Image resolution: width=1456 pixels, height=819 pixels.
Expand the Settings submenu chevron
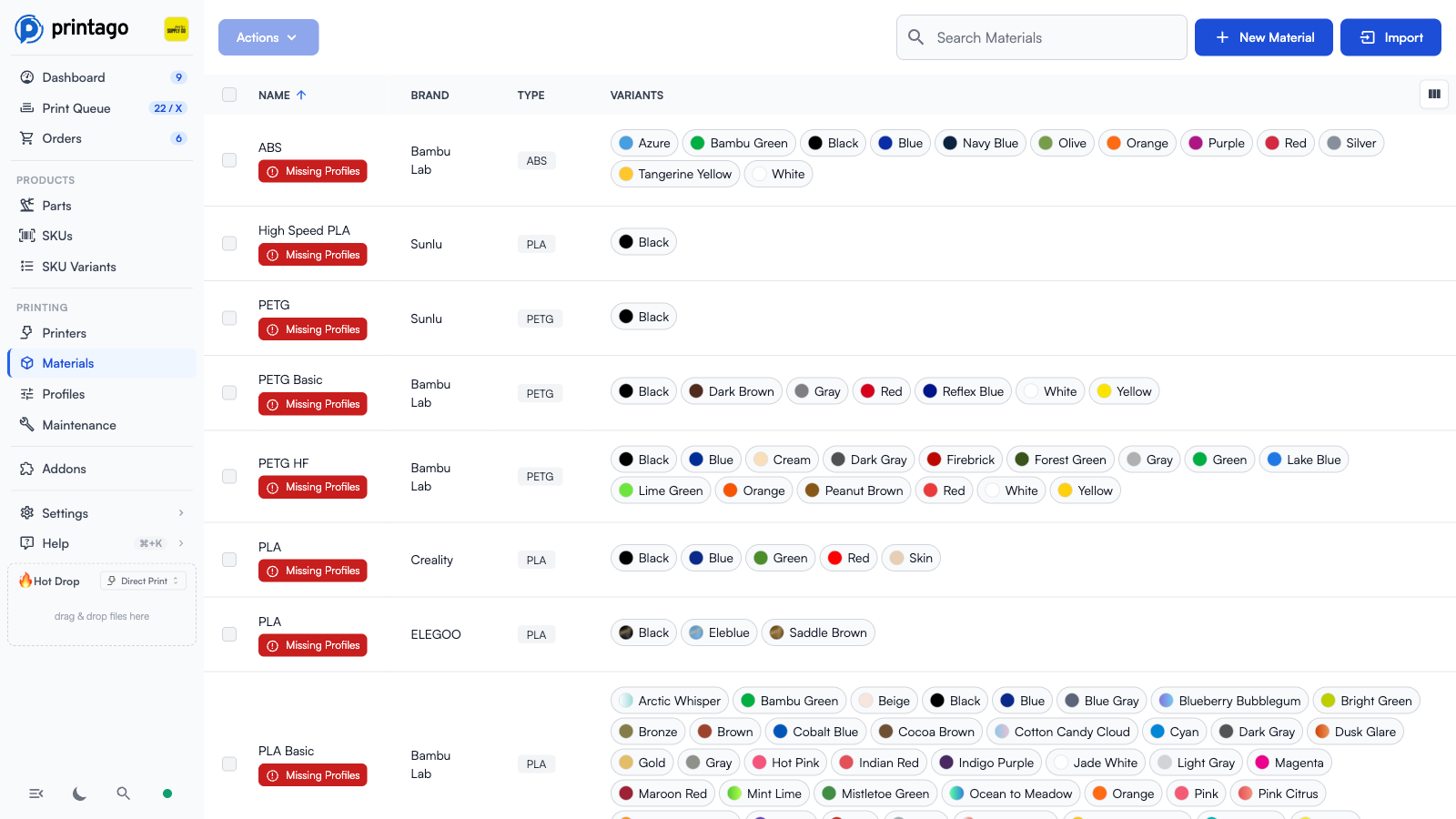coord(181,513)
